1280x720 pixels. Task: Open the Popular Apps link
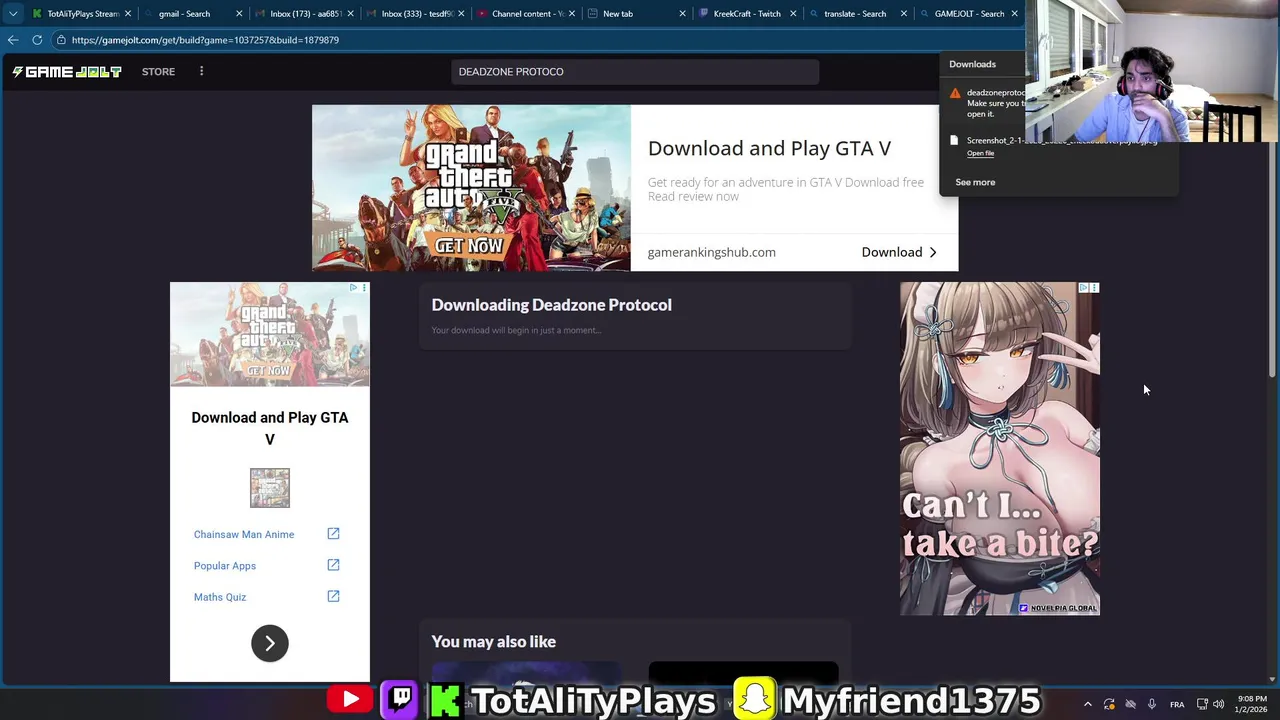coord(225,566)
